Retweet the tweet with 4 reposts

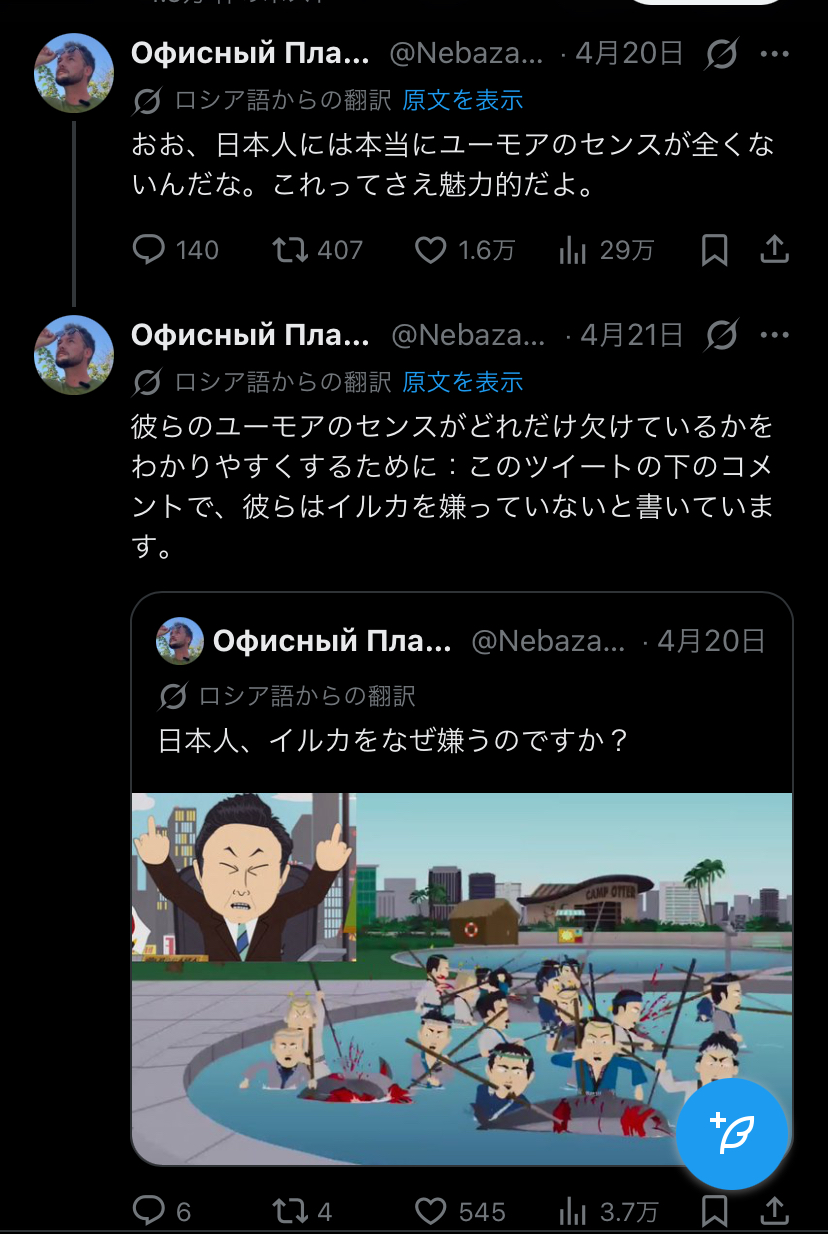click(x=291, y=1212)
